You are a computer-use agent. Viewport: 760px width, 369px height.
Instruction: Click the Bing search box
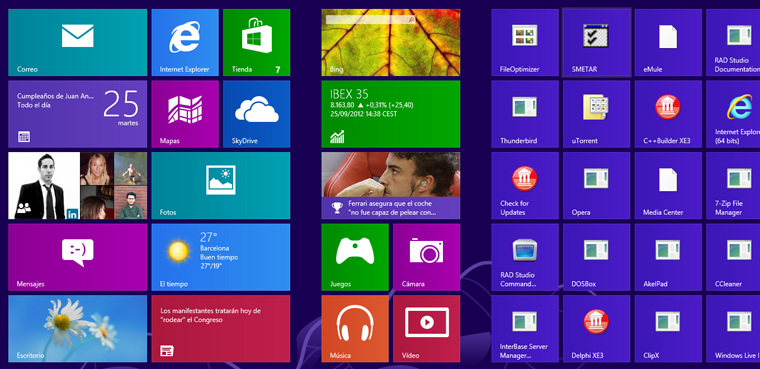[x=370, y=20]
